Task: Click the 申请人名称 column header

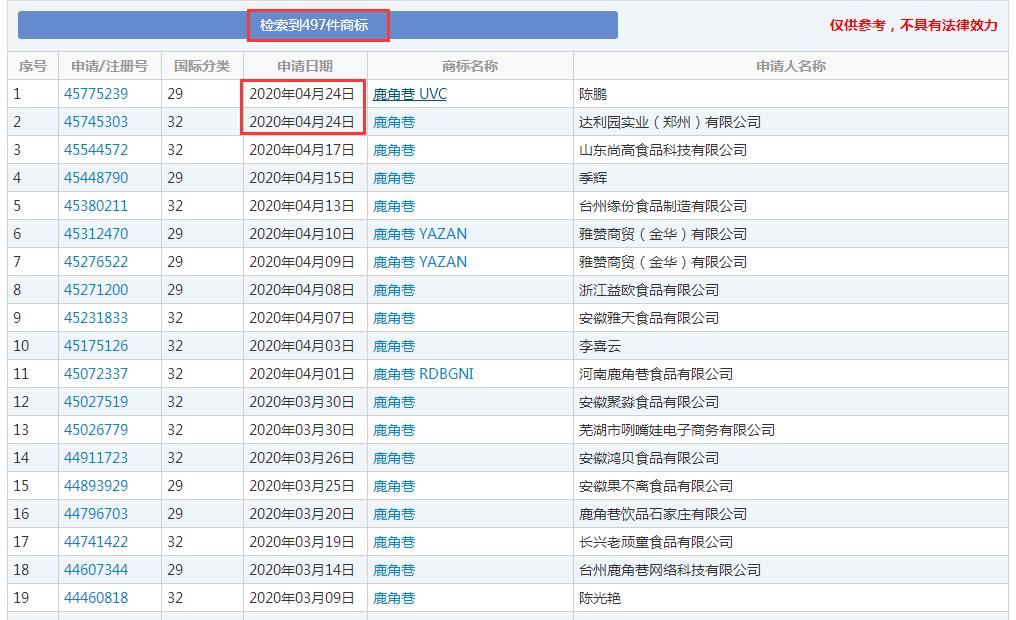Action: [x=790, y=66]
